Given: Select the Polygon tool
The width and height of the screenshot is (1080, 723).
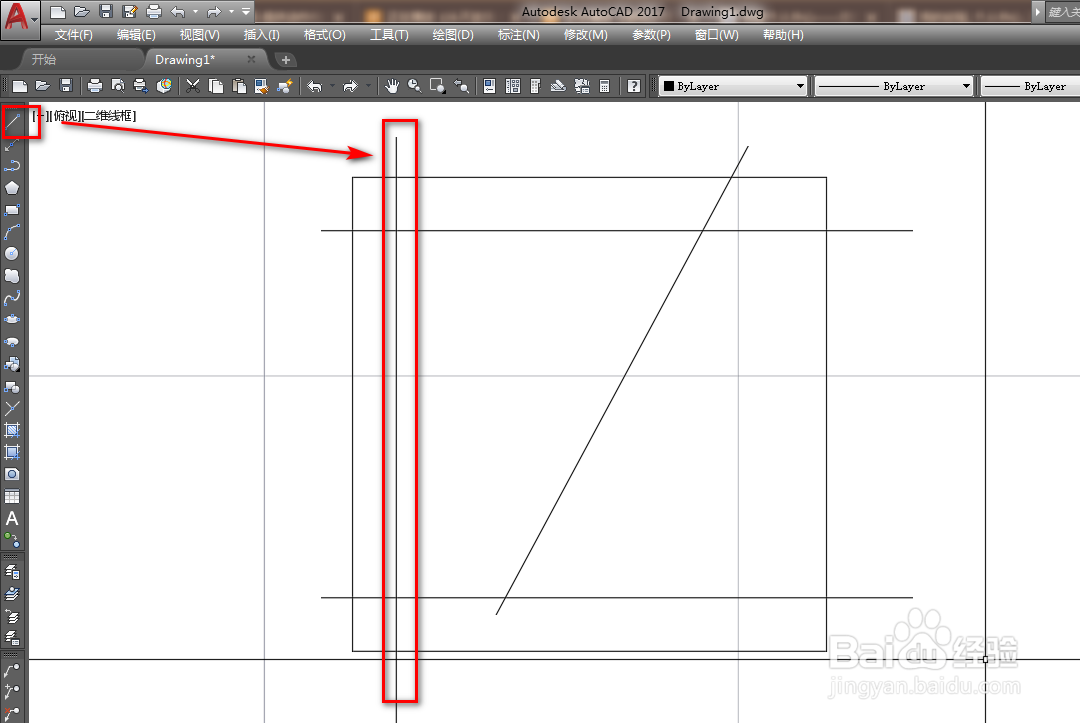Looking at the screenshot, I should tap(12, 188).
